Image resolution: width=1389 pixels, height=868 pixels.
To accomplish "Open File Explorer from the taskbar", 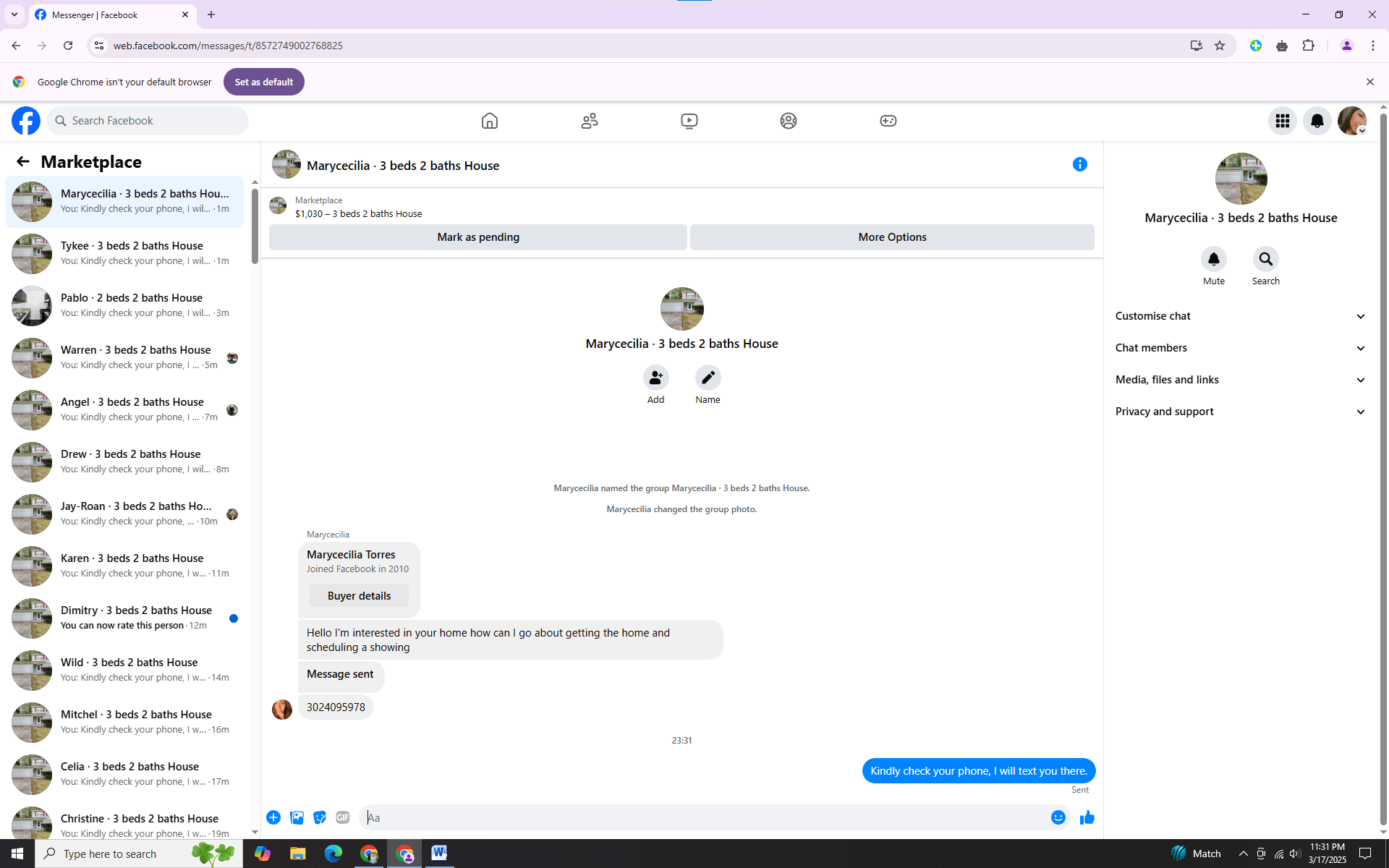I will 298,854.
